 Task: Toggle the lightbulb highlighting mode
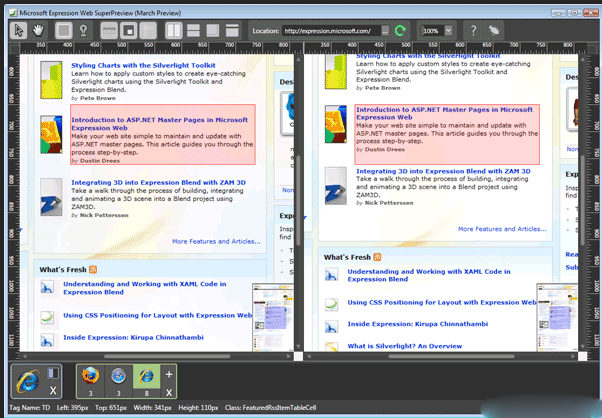point(85,31)
